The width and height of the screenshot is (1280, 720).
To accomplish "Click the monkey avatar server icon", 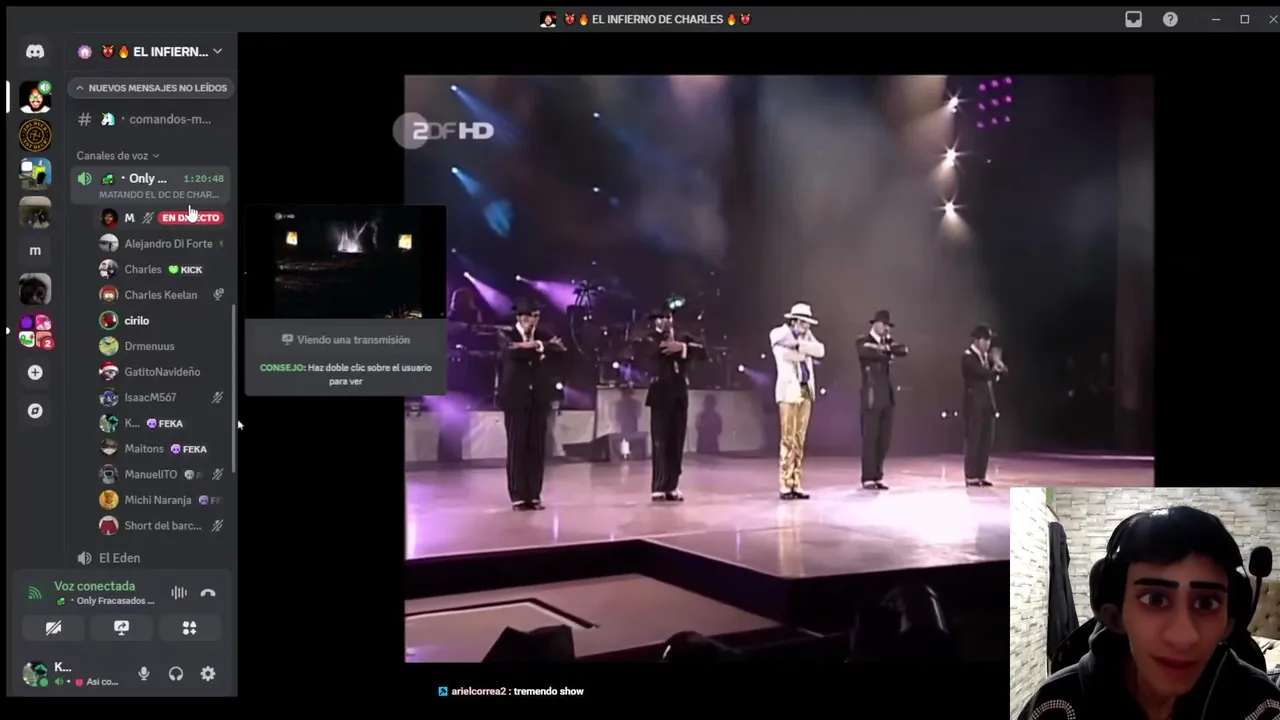I will point(35,291).
